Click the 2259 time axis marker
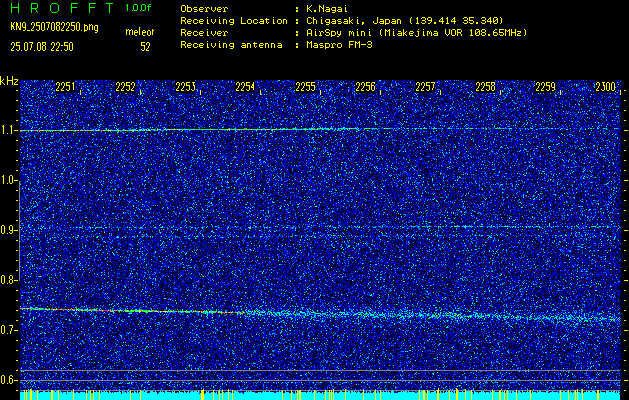This screenshot has height=400, width=629. click(546, 87)
